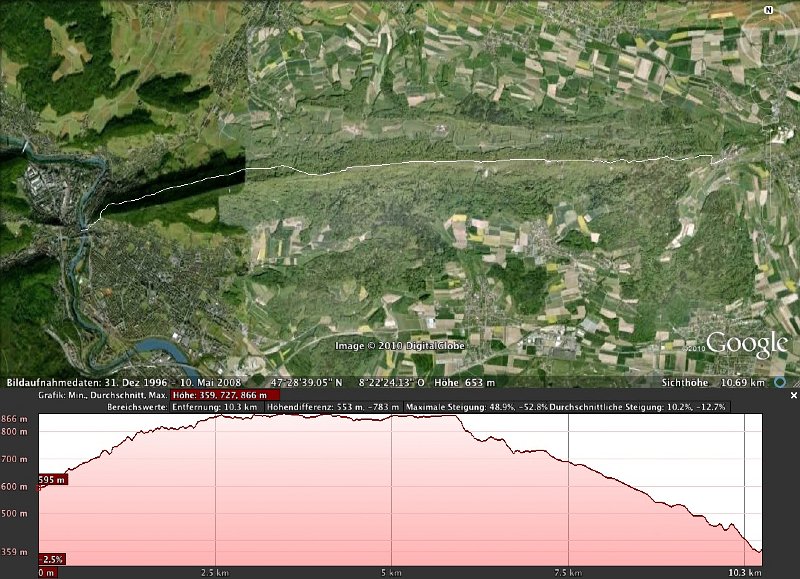
Task: Select the Höhendifferenz range value
Action: (x=332, y=408)
